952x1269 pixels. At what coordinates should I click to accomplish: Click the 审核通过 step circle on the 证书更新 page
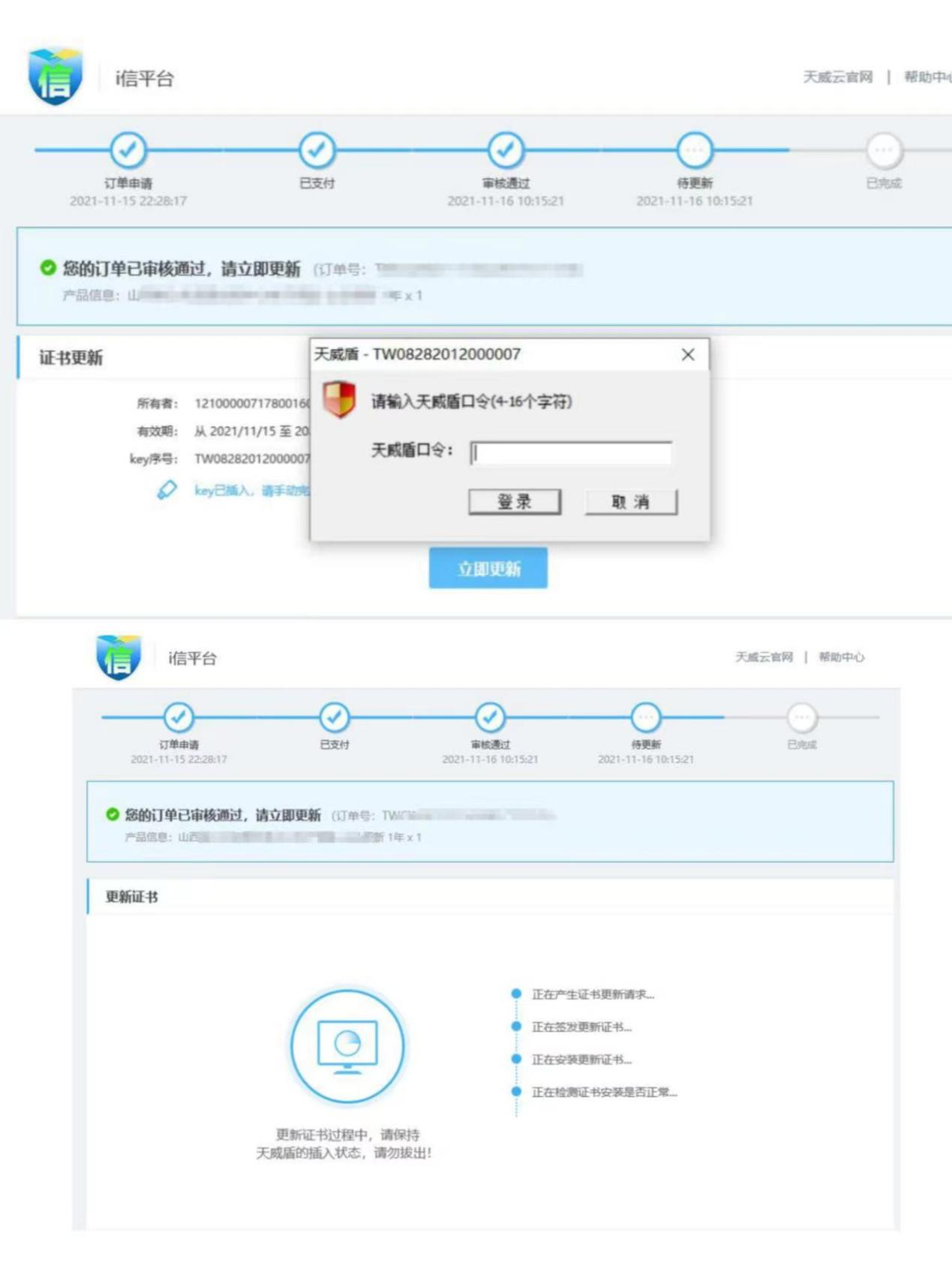(x=506, y=150)
